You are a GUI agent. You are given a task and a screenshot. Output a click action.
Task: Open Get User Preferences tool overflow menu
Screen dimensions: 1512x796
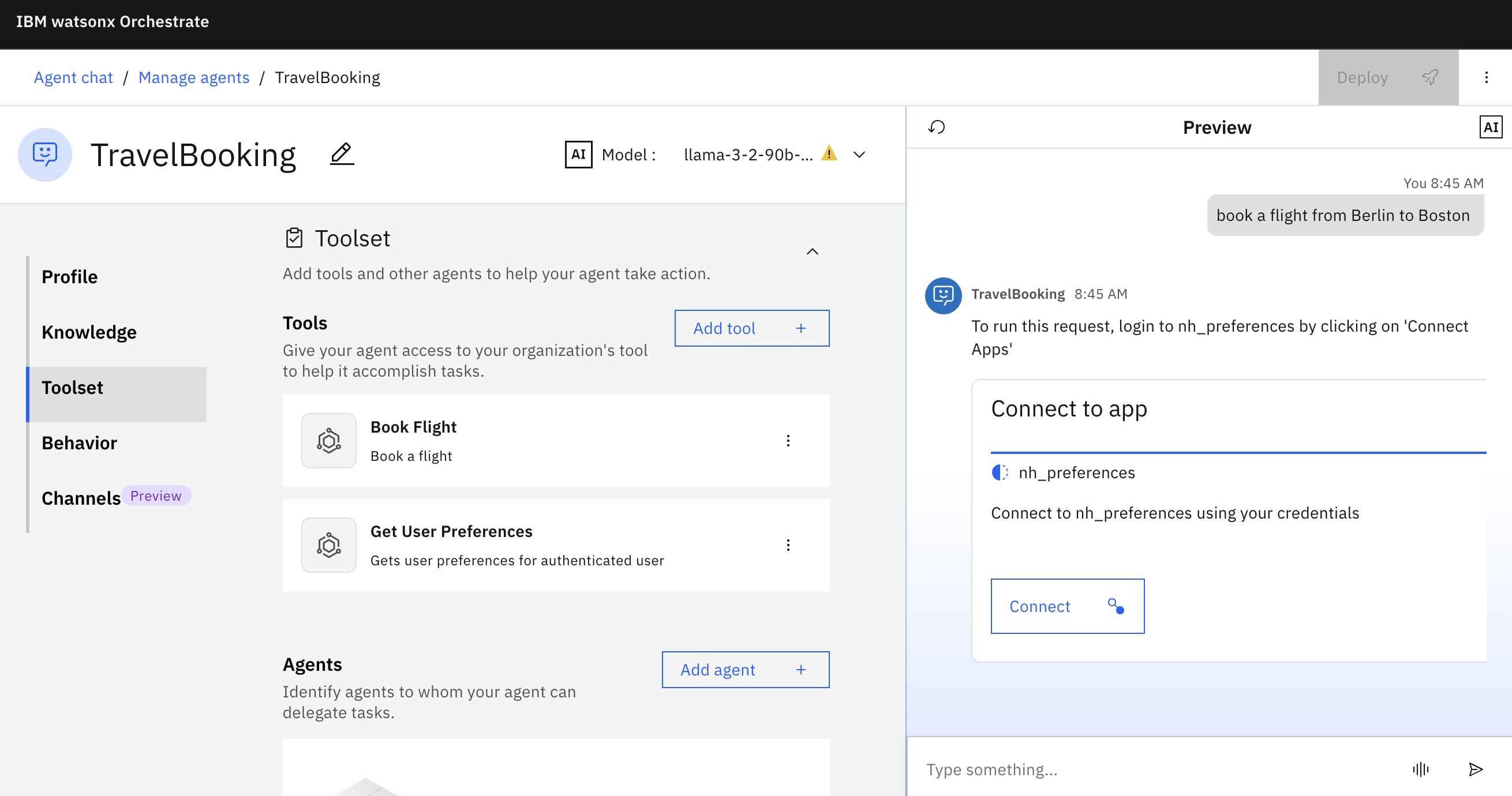pyautogui.click(x=788, y=545)
